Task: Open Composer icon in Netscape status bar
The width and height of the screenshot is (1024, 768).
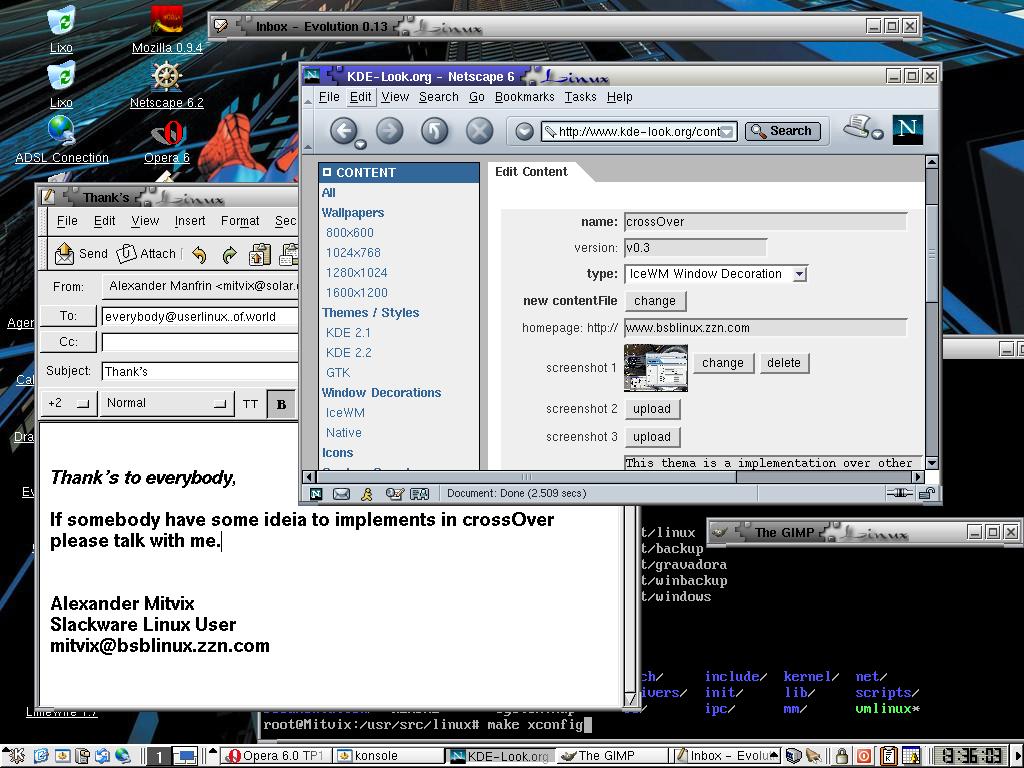Action: coord(394,494)
